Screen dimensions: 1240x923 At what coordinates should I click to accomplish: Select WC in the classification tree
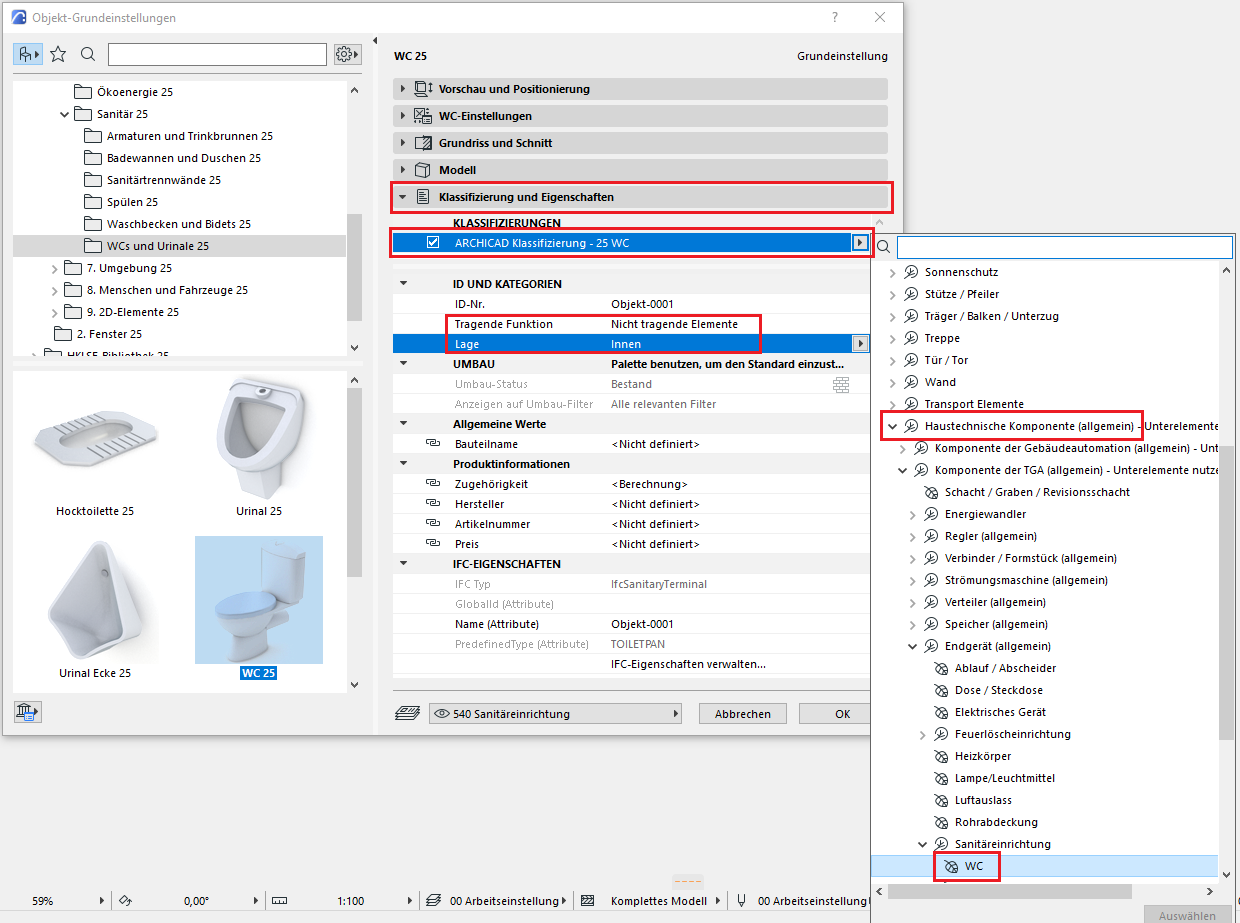[973, 866]
